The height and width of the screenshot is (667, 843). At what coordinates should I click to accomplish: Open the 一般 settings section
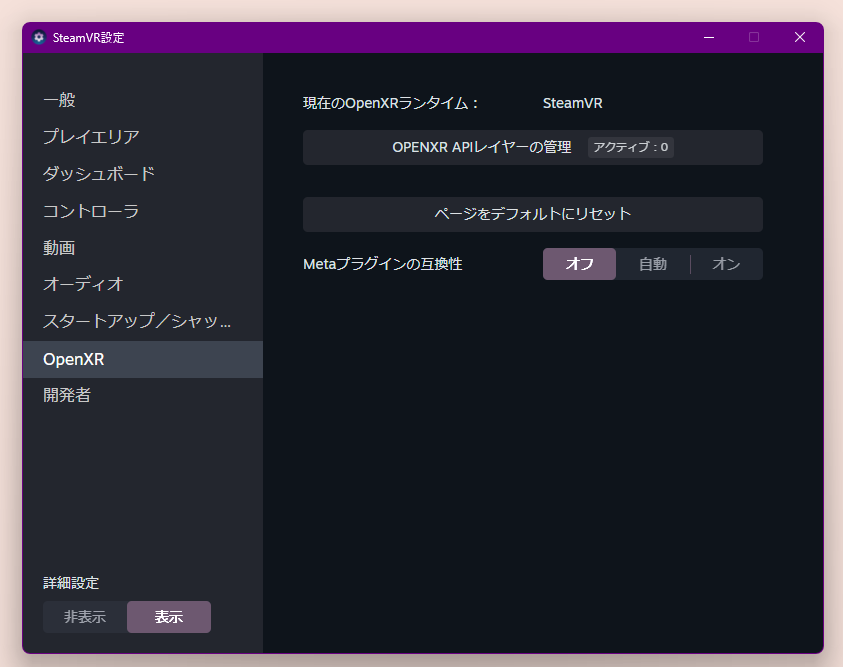(x=142, y=100)
